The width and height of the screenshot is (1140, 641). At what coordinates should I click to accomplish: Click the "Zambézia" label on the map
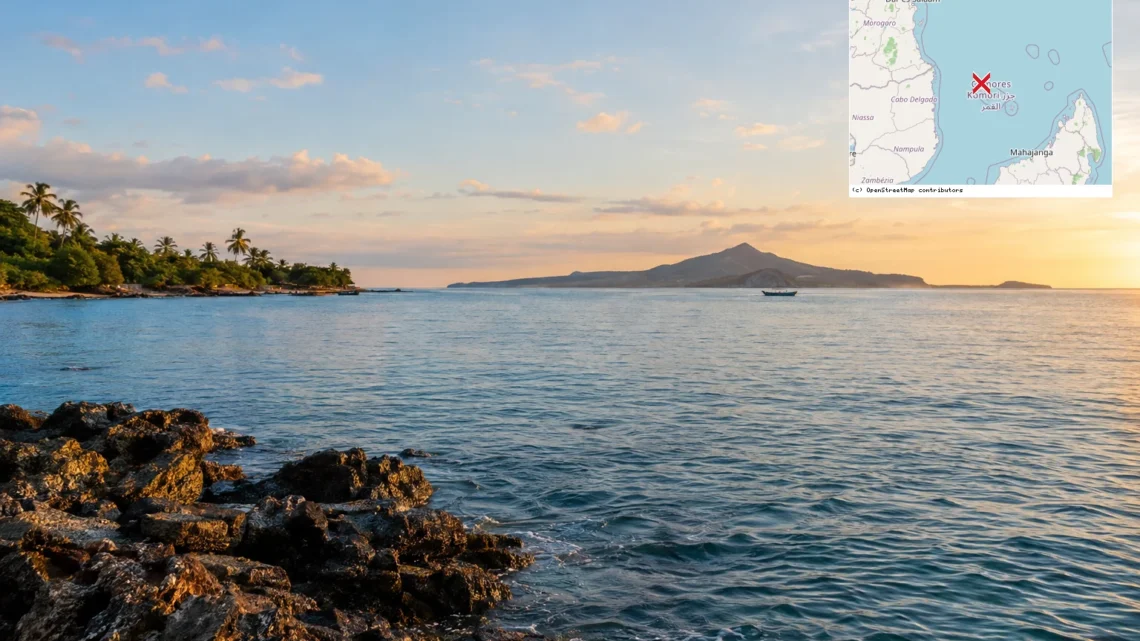tap(878, 180)
